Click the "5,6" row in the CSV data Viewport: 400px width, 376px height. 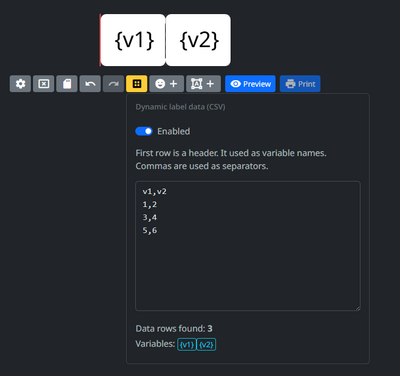(150, 231)
